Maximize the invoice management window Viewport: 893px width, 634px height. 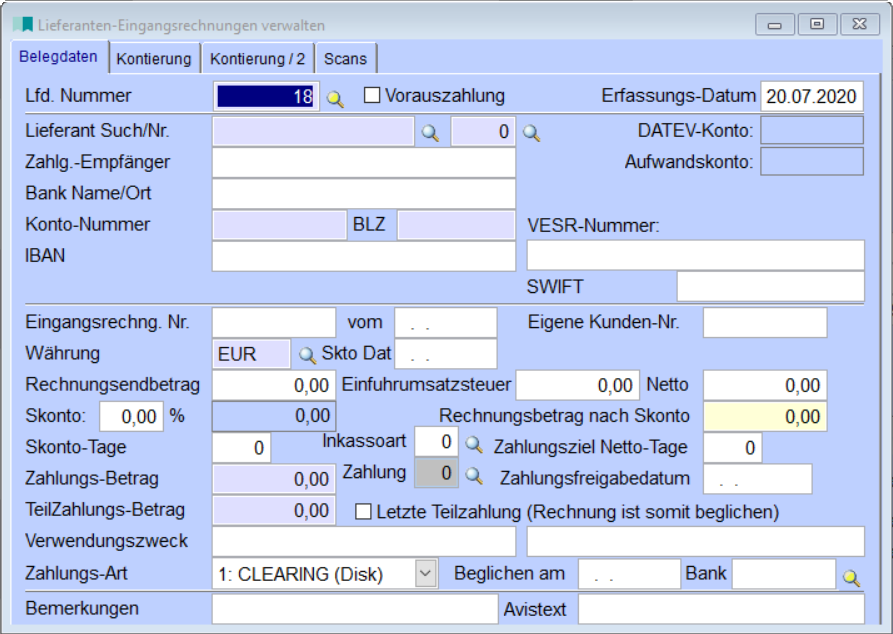pyautogui.click(x=817, y=23)
